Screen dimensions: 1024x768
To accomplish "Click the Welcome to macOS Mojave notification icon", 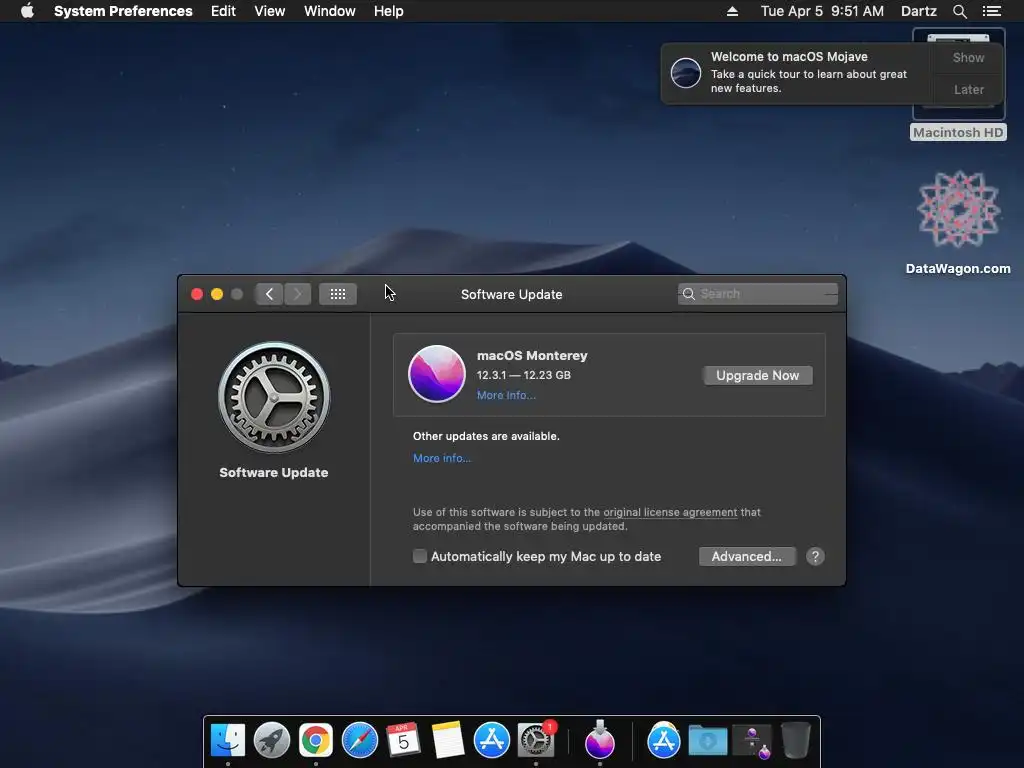I will point(686,72).
